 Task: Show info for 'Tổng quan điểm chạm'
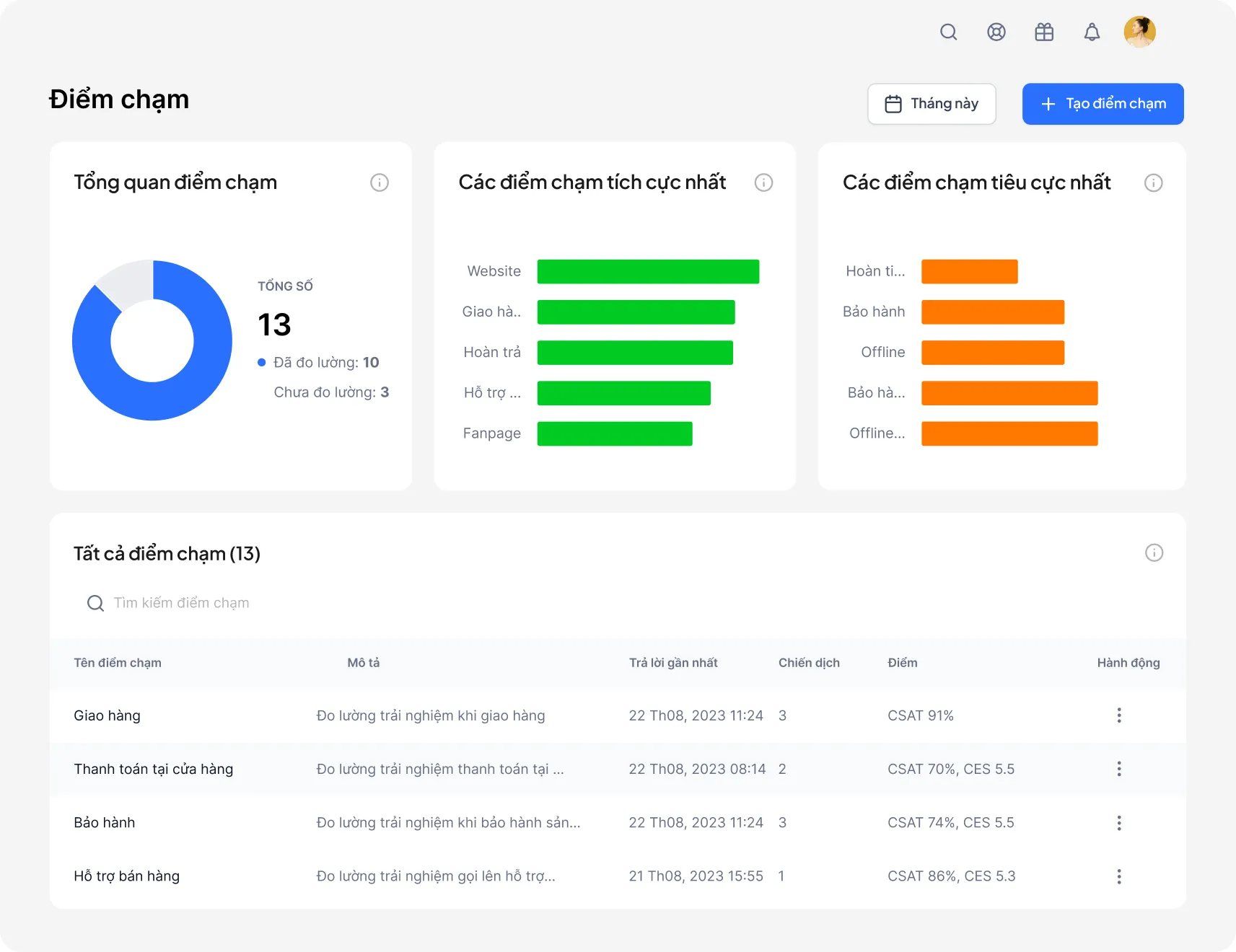pyautogui.click(x=380, y=182)
